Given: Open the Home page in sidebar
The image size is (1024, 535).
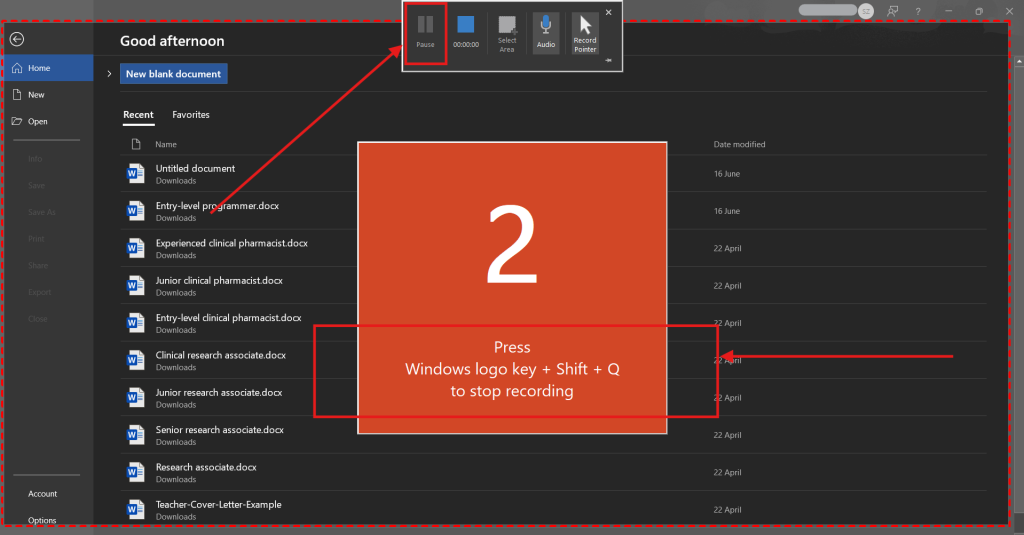Looking at the screenshot, I should tap(47, 68).
